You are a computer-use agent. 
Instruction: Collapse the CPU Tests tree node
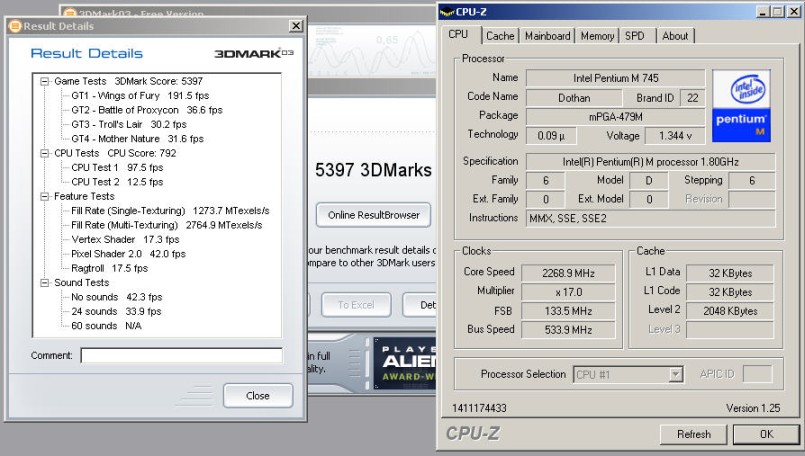coord(45,153)
